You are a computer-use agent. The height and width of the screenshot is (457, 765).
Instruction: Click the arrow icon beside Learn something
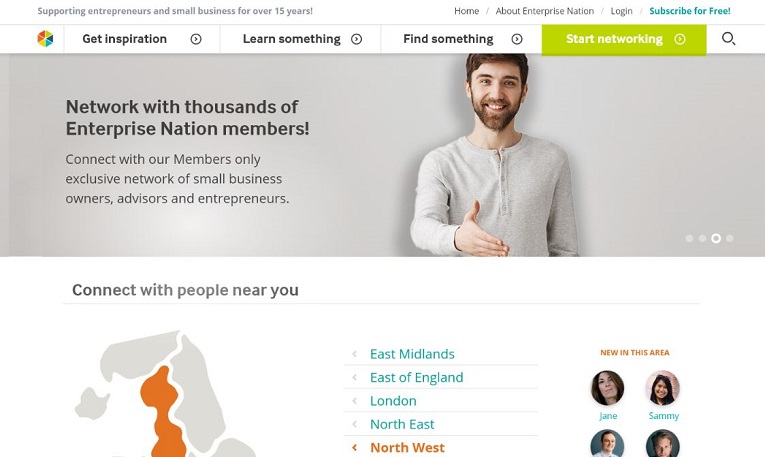[x=357, y=39]
